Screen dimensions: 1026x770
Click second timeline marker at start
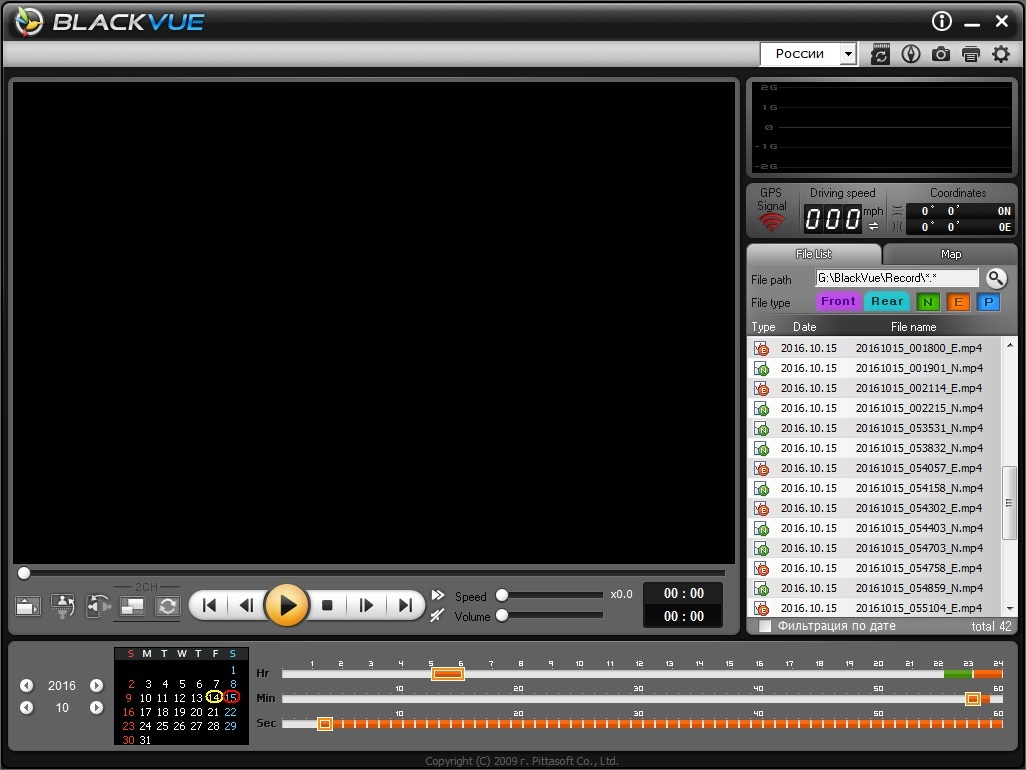(325, 724)
